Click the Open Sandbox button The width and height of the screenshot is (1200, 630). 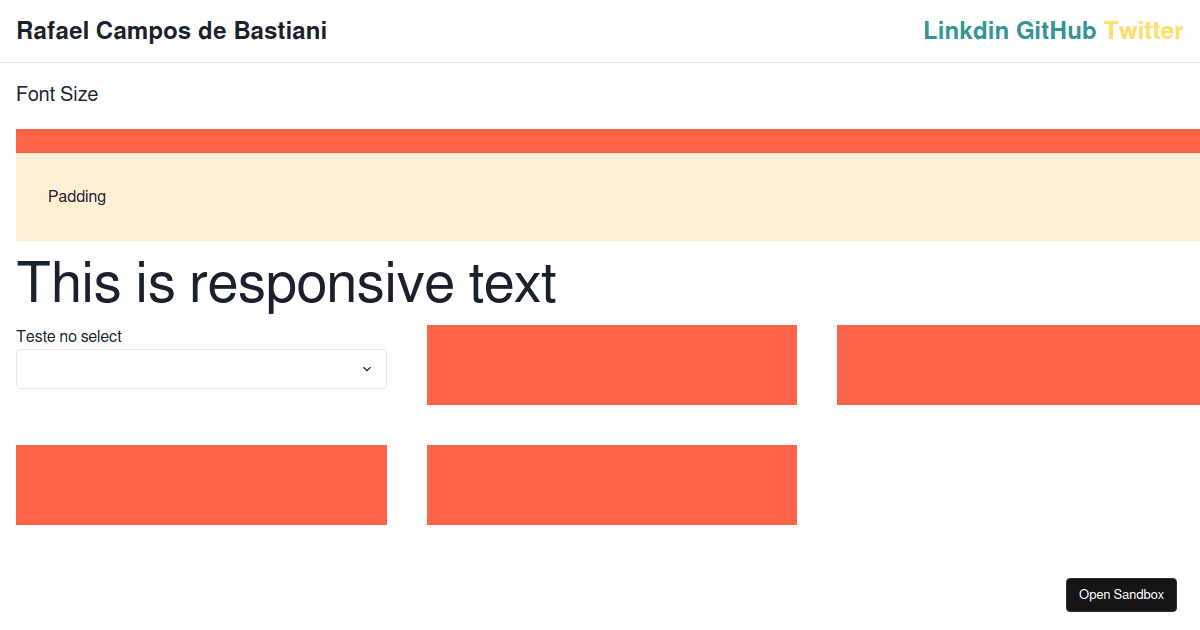click(1121, 595)
